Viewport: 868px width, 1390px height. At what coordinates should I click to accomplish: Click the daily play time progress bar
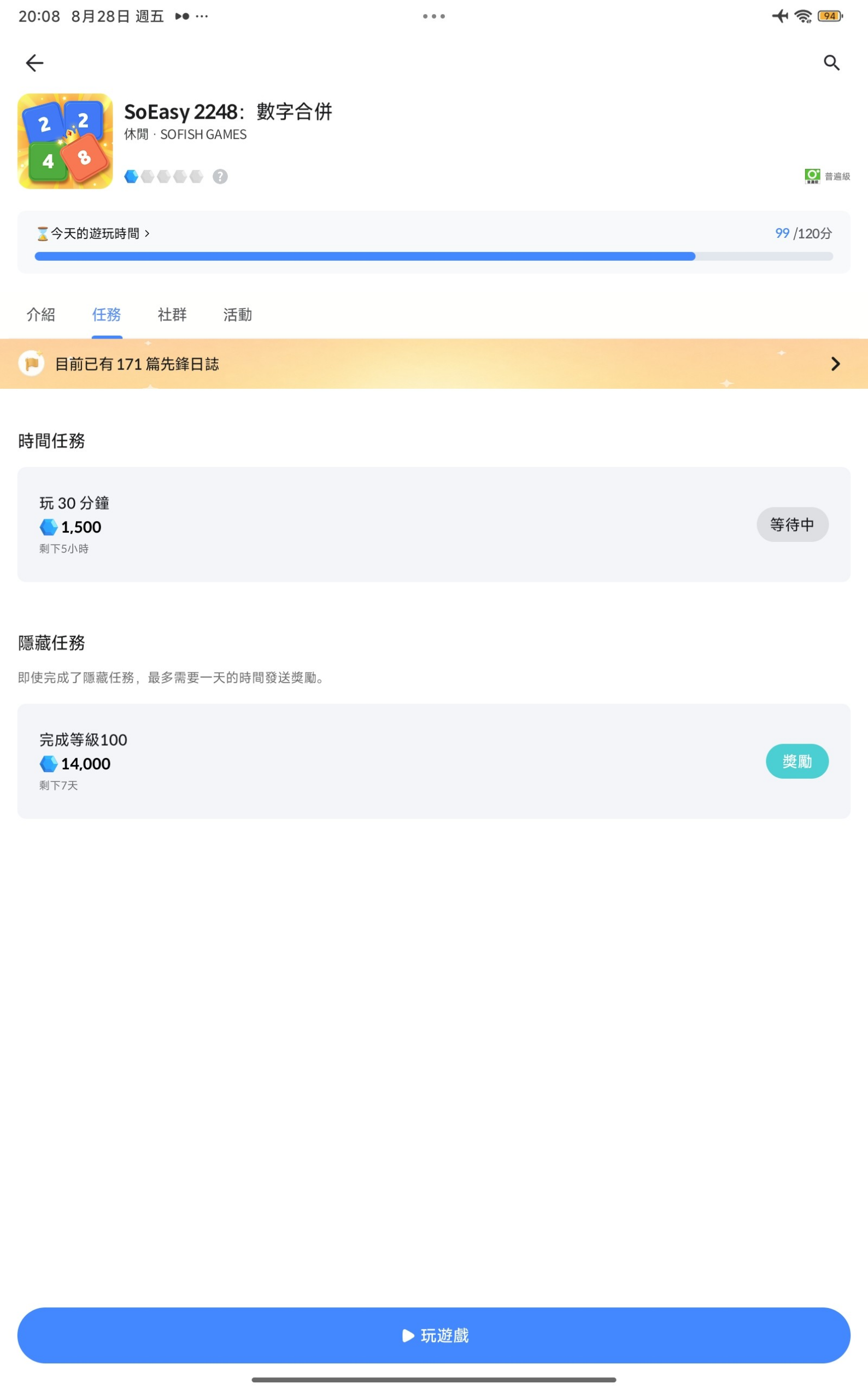pyautogui.click(x=433, y=256)
